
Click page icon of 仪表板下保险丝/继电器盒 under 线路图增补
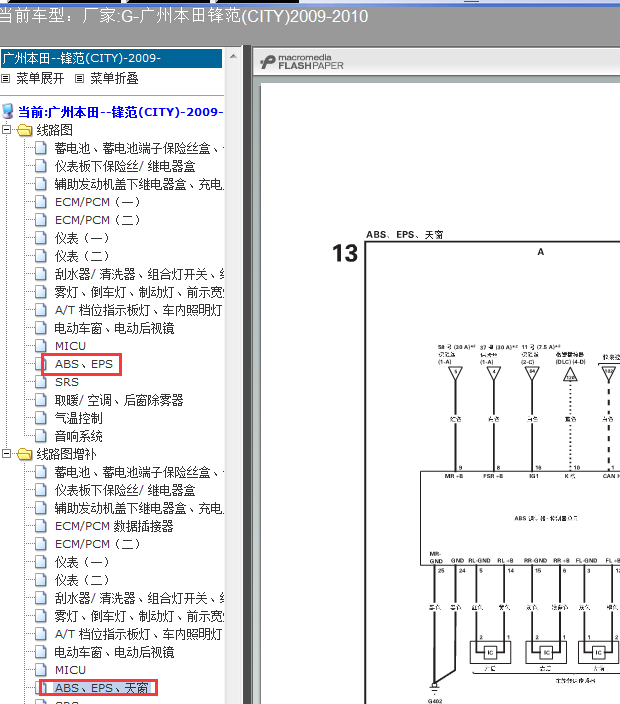point(41,490)
